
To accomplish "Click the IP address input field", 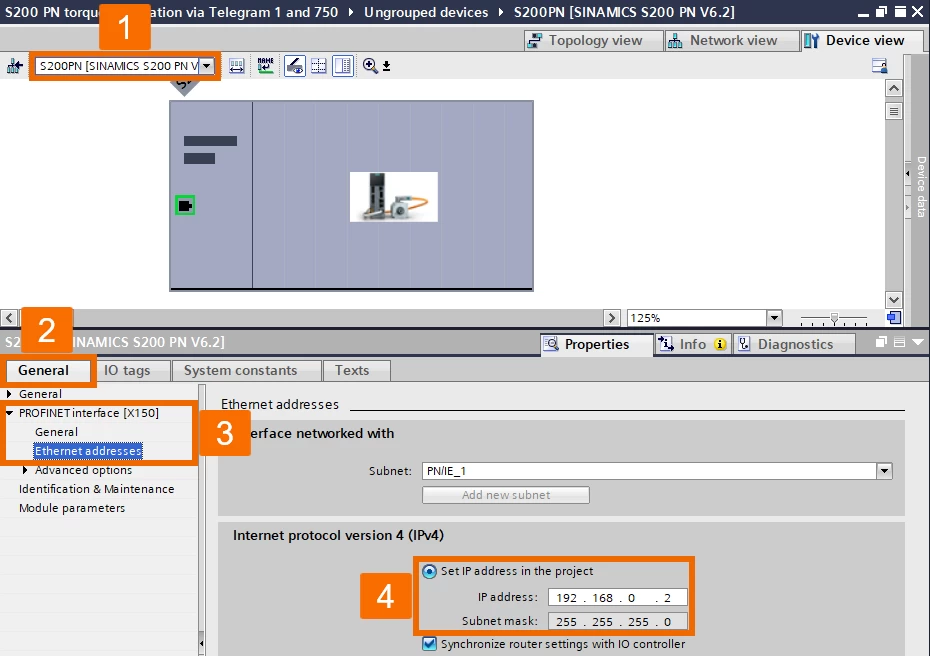I will pos(617,597).
